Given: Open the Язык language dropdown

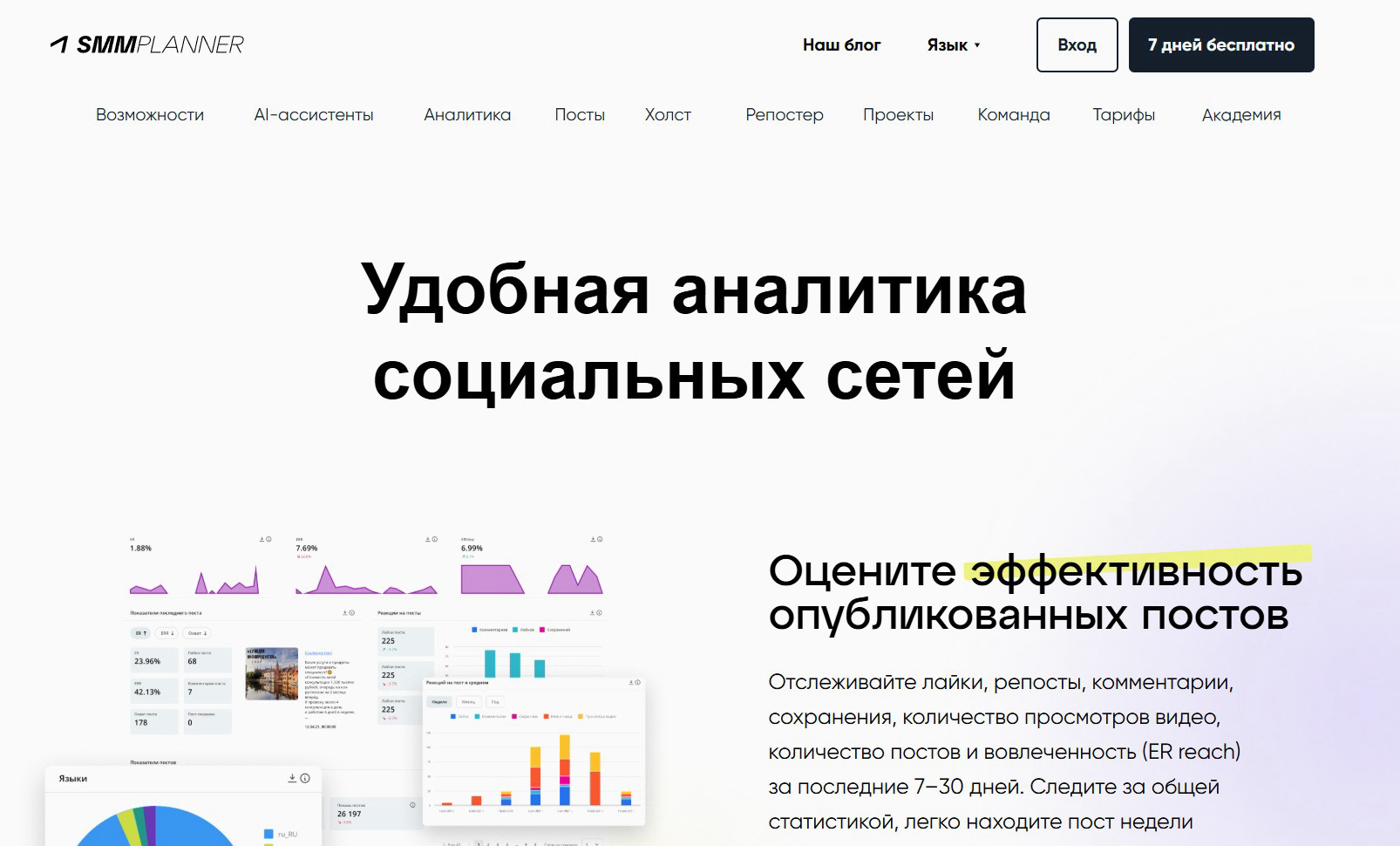Looking at the screenshot, I should (x=954, y=44).
